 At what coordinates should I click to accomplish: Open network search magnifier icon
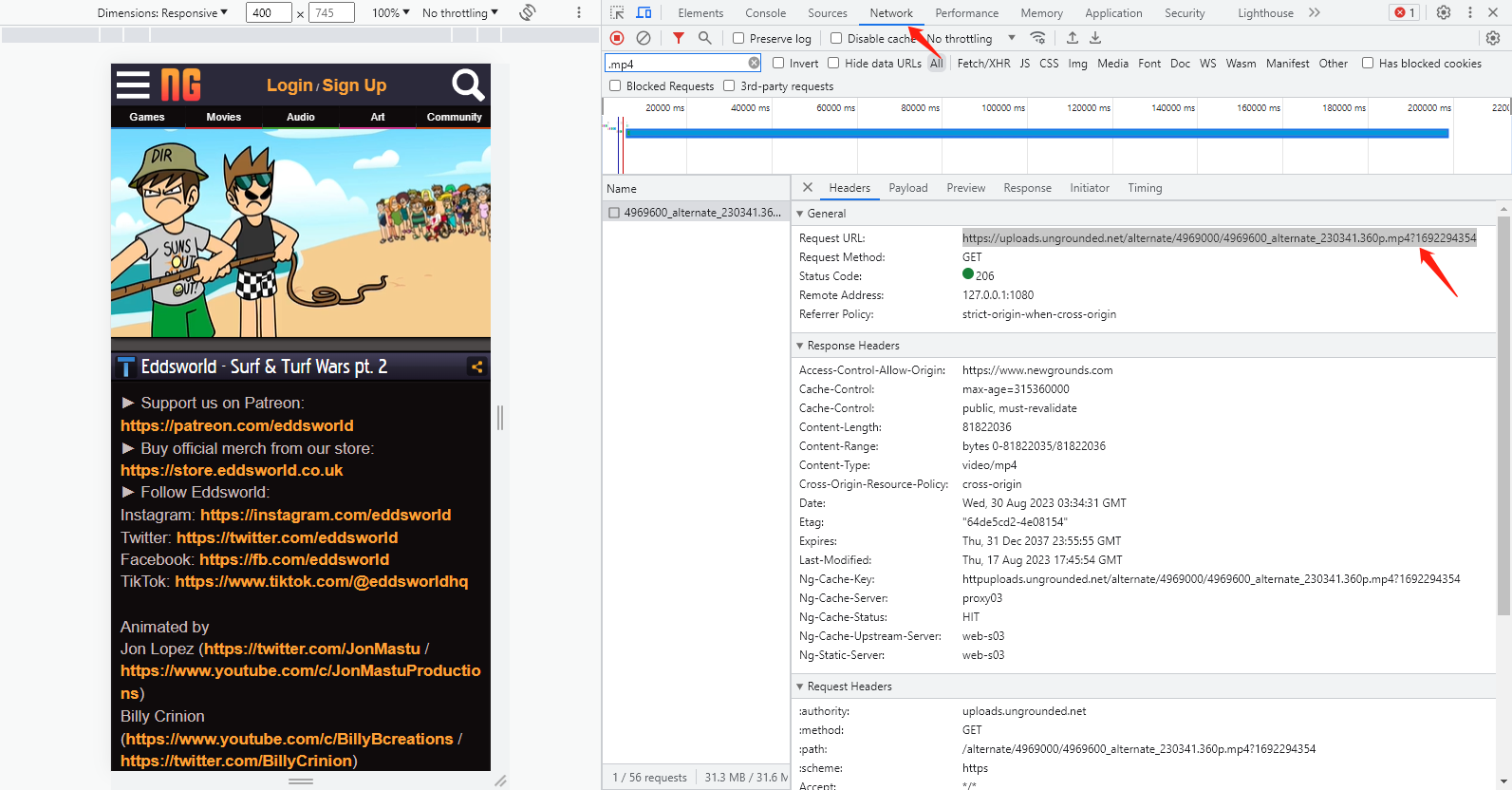click(x=704, y=38)
